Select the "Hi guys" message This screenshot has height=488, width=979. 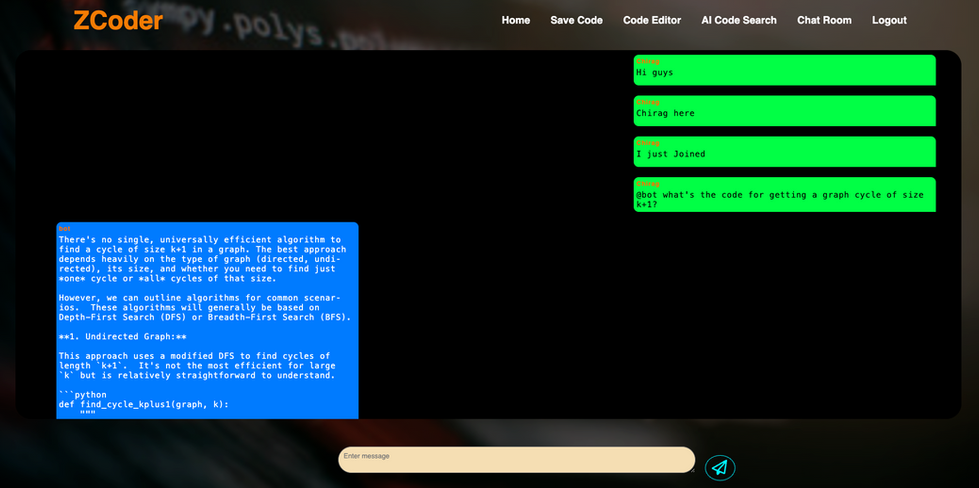pyautogui.click(x=784, y=70)
